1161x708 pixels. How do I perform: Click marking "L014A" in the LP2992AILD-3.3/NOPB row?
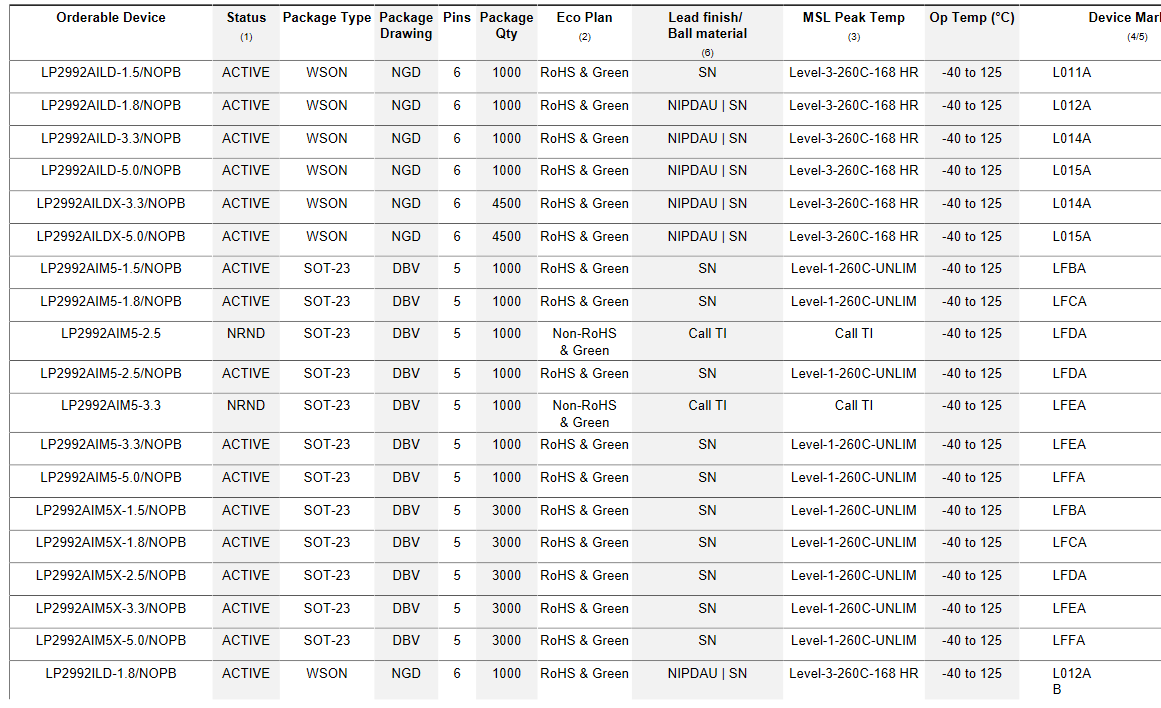[1071, 138]
